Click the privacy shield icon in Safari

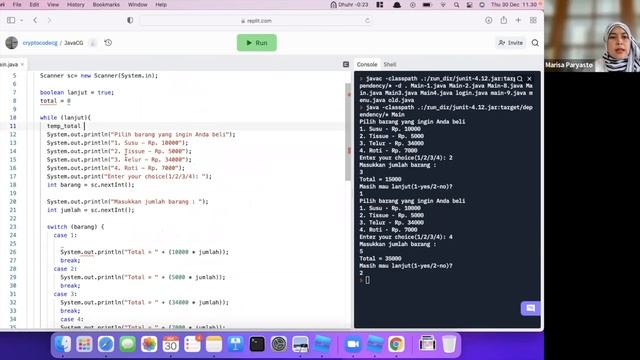point(130,20)
